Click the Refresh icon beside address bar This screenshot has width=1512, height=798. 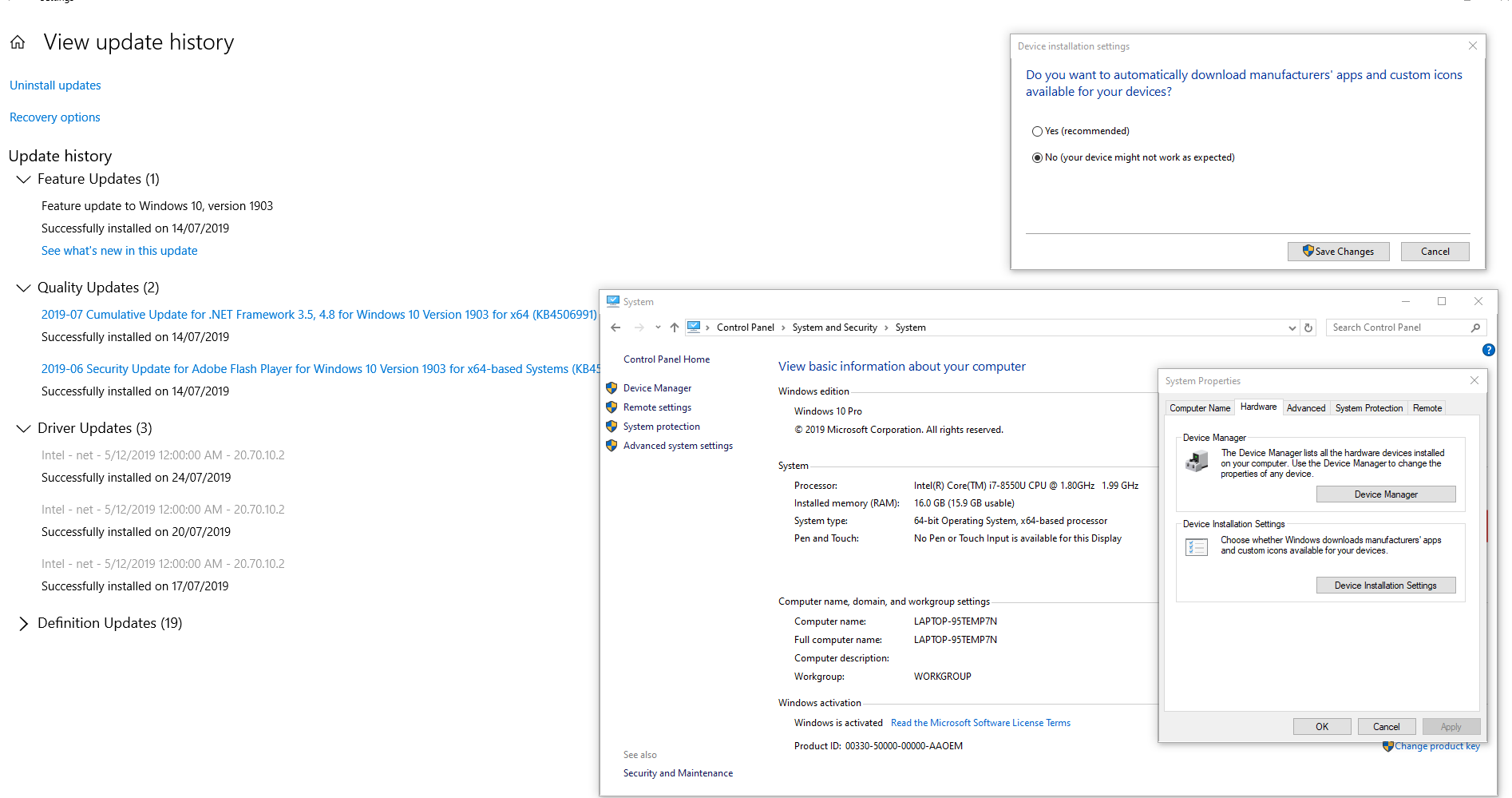[x=1308, y=328]
